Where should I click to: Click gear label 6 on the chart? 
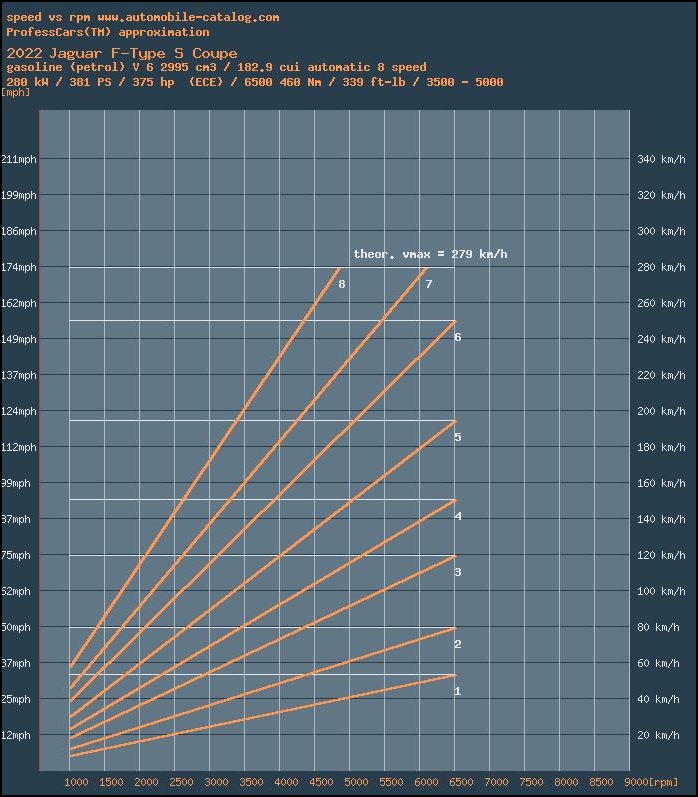coord(458,338)
